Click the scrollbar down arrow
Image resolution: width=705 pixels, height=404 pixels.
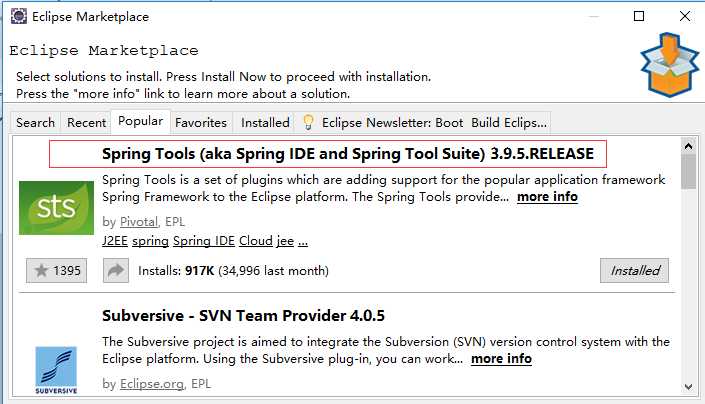[x=688, y=386]
